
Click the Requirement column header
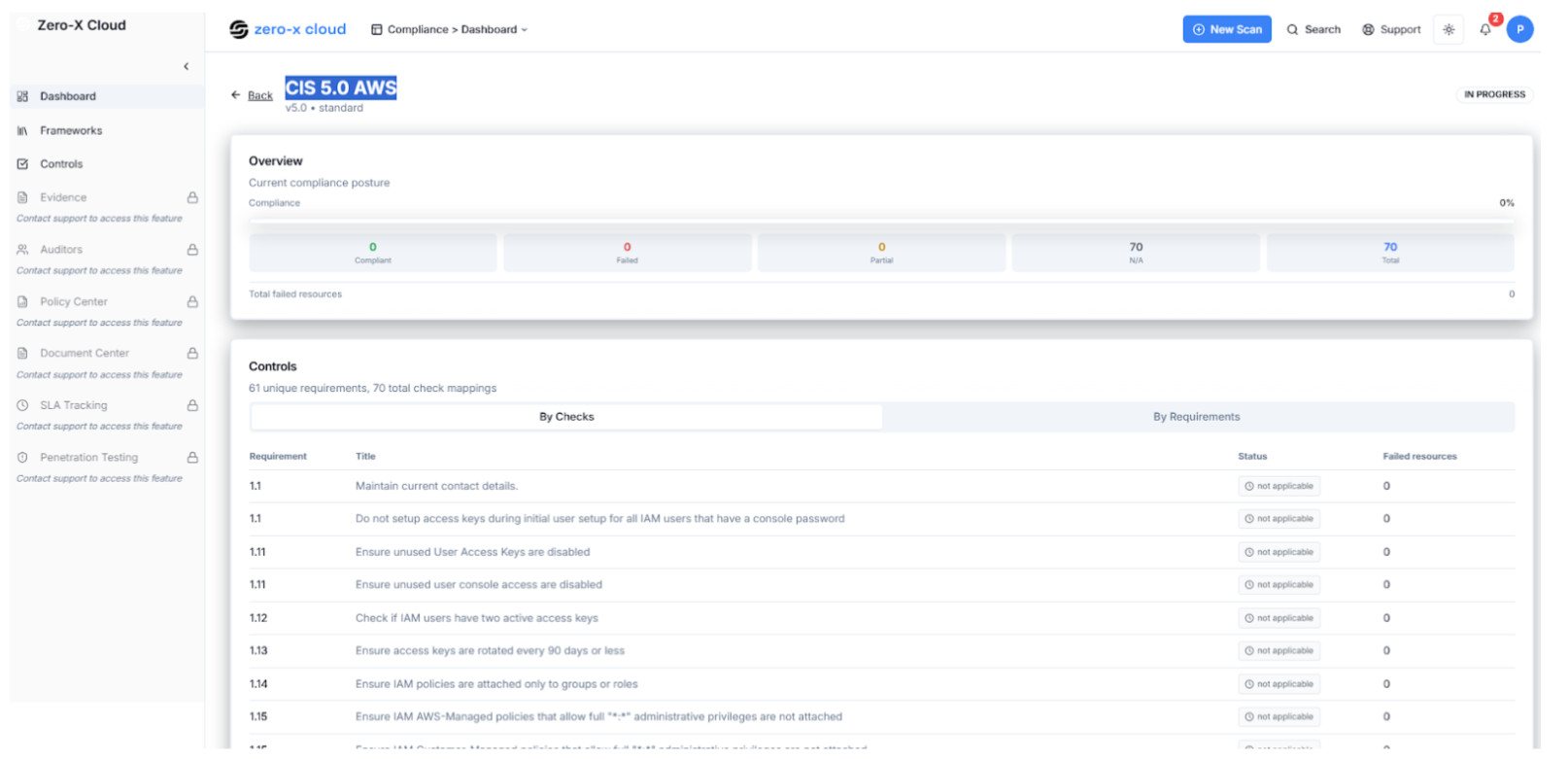(278, 456)
